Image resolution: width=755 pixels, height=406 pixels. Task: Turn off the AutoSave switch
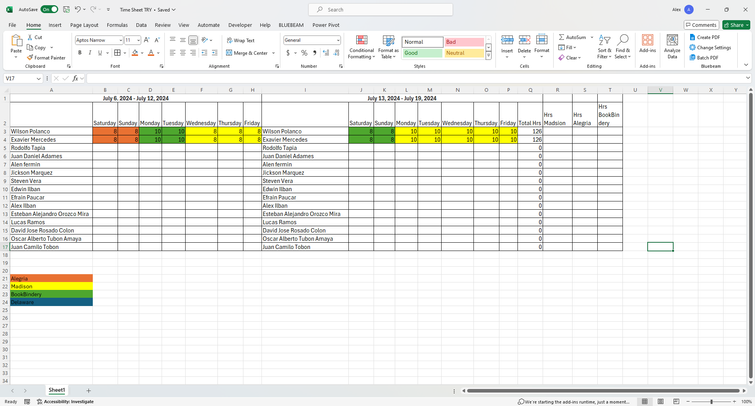[49, 9]
